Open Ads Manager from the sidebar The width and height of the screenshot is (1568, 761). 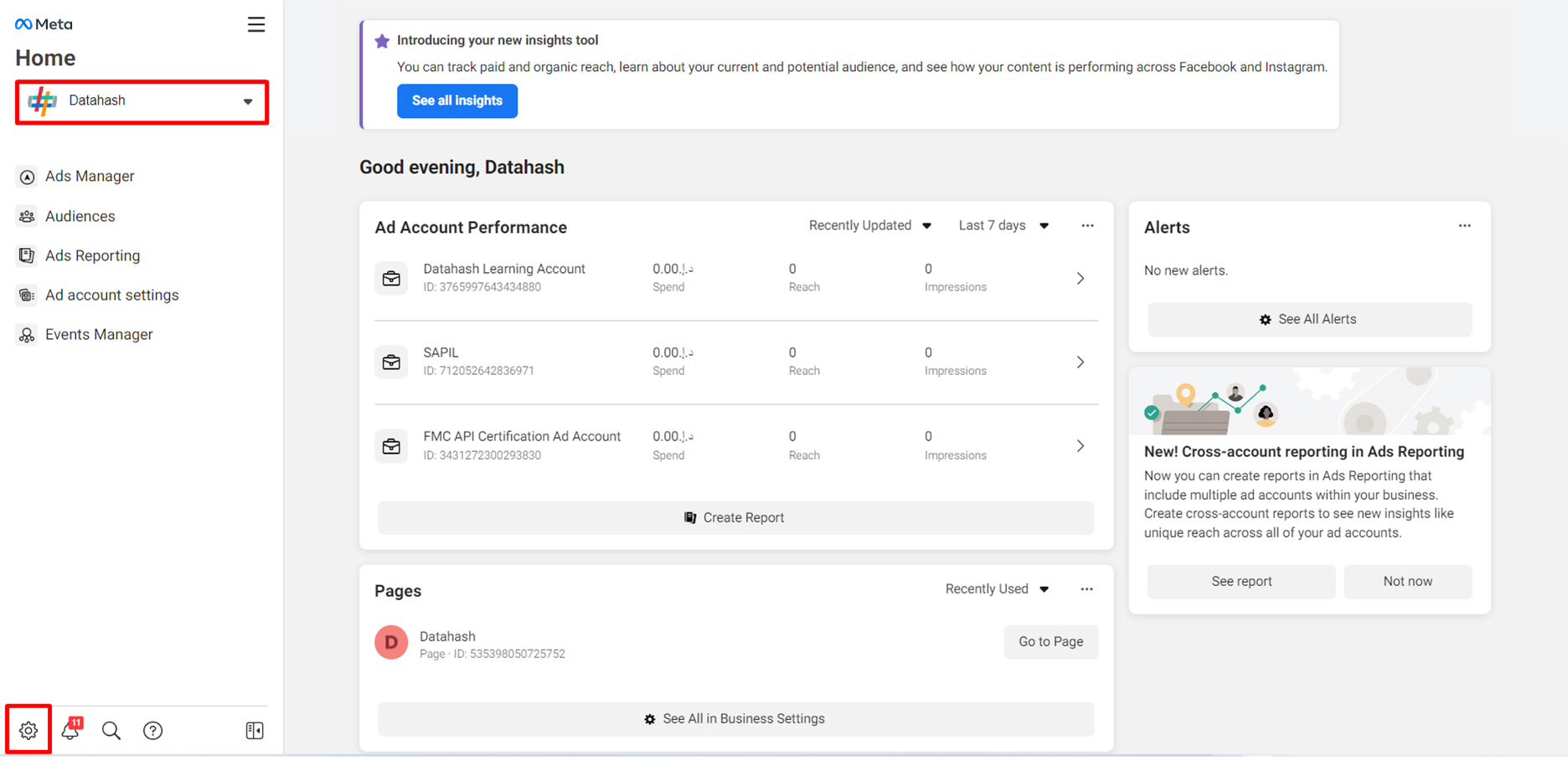(x=90, y=176)
